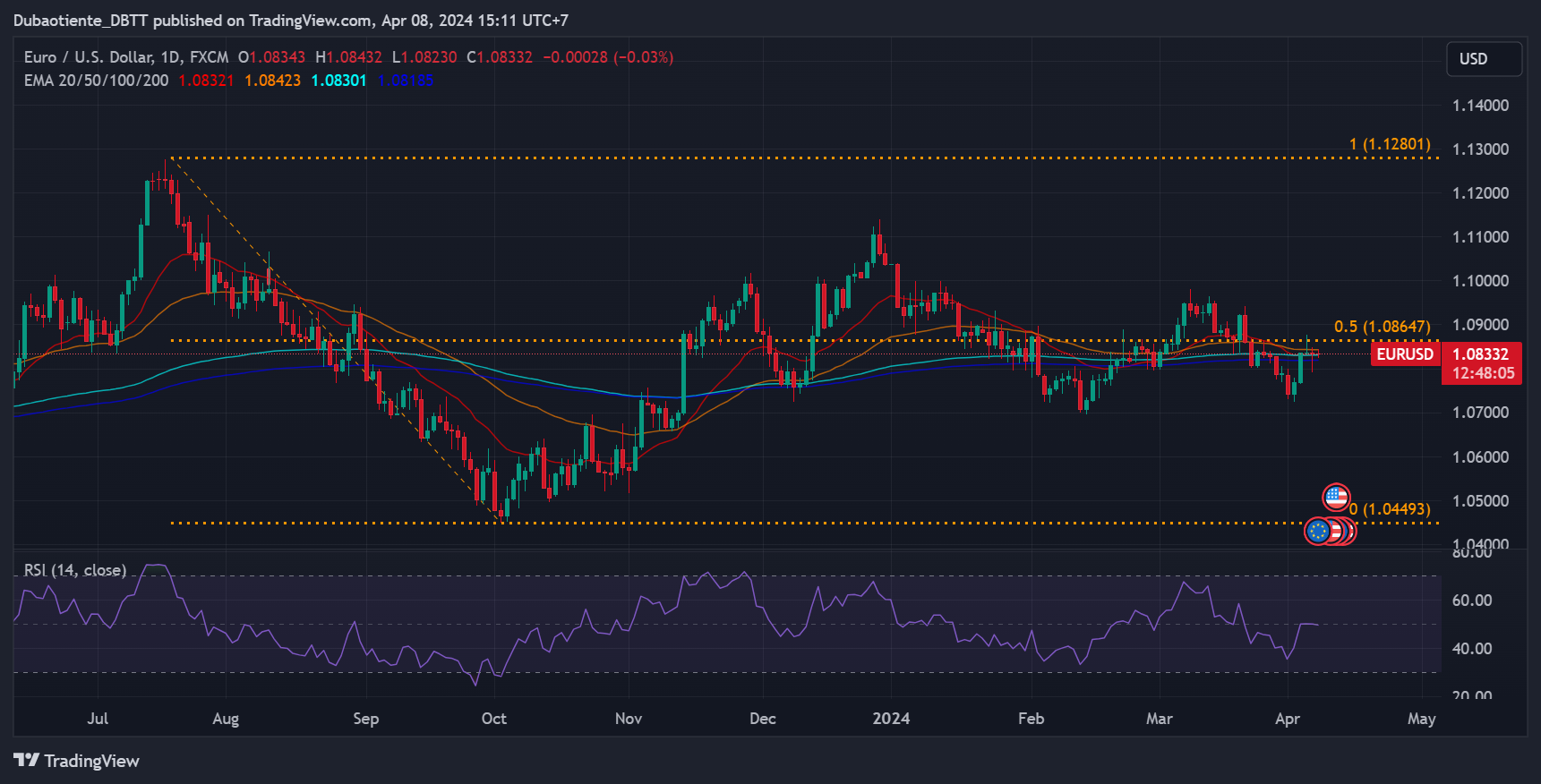Click the red EURUSD price label
This screenshot has height=784, width=1541.
pyautogui.click(x=1404, y=354)
